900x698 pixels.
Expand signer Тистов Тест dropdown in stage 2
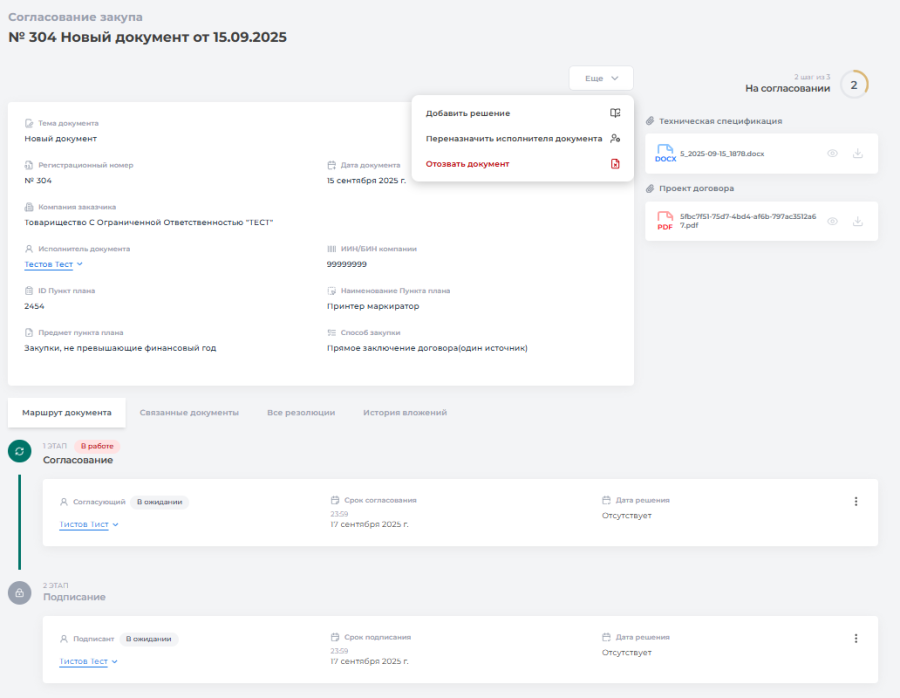tap(89, 661)
